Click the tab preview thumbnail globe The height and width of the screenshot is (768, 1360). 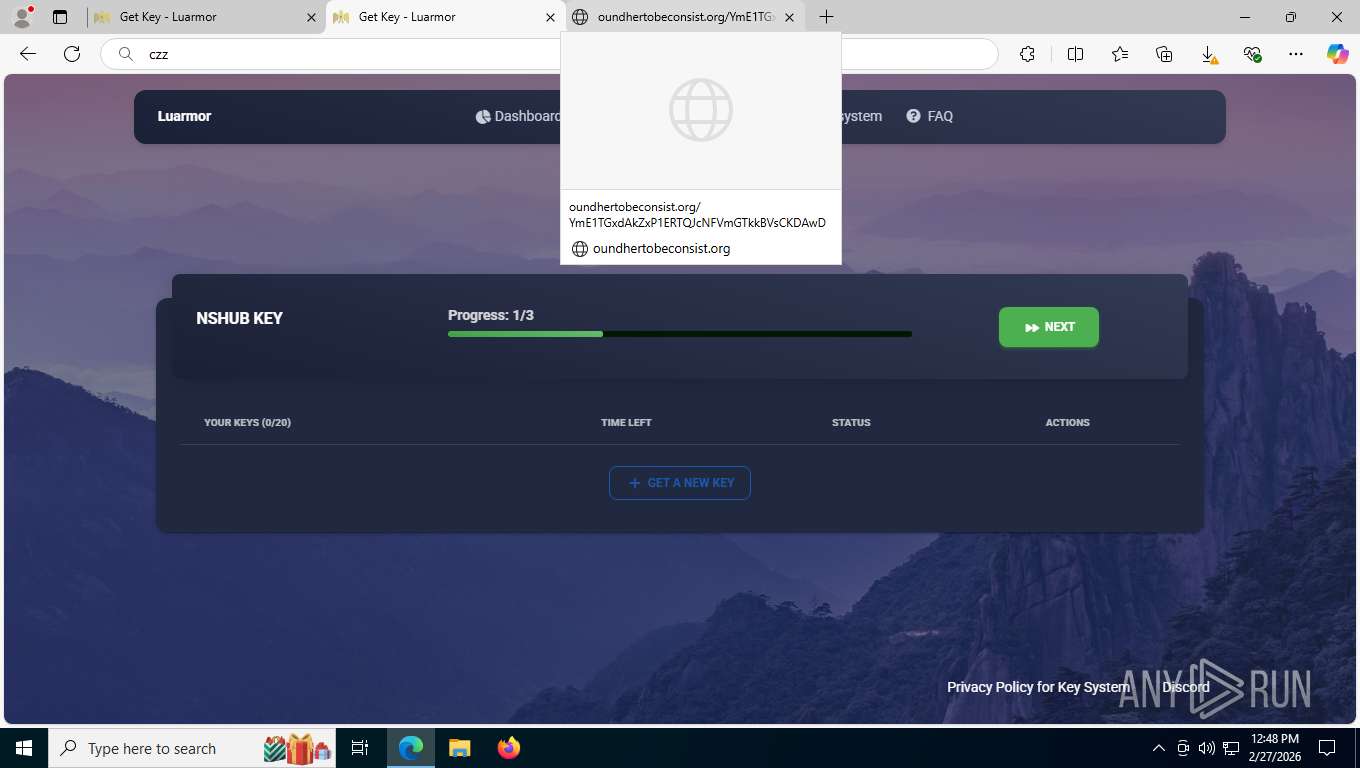[x=701, y=110]
